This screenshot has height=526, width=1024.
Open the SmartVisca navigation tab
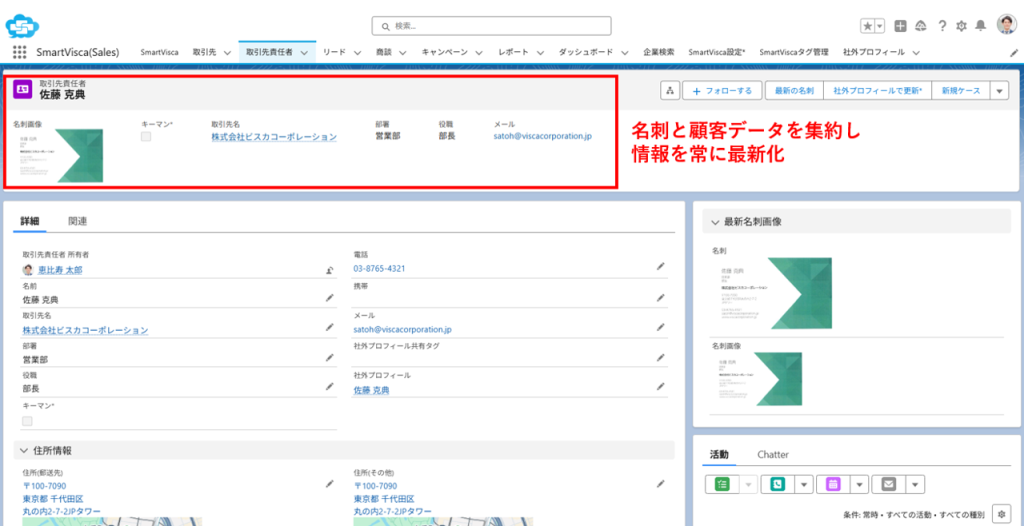(x=159, y=52)
